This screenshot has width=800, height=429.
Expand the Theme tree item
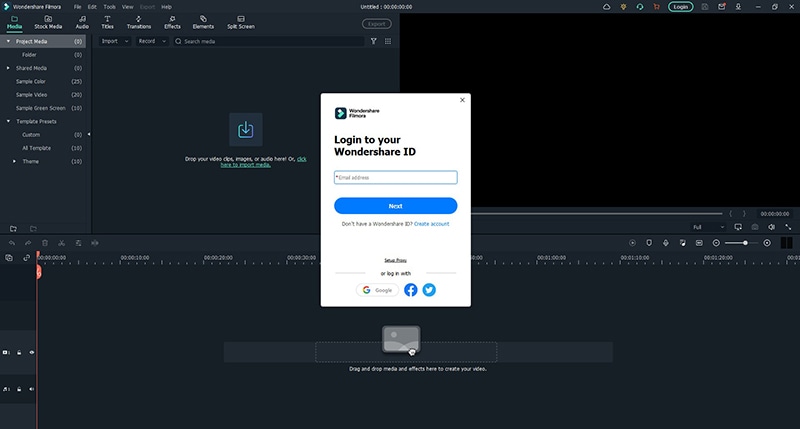click(x=14, y=161)
